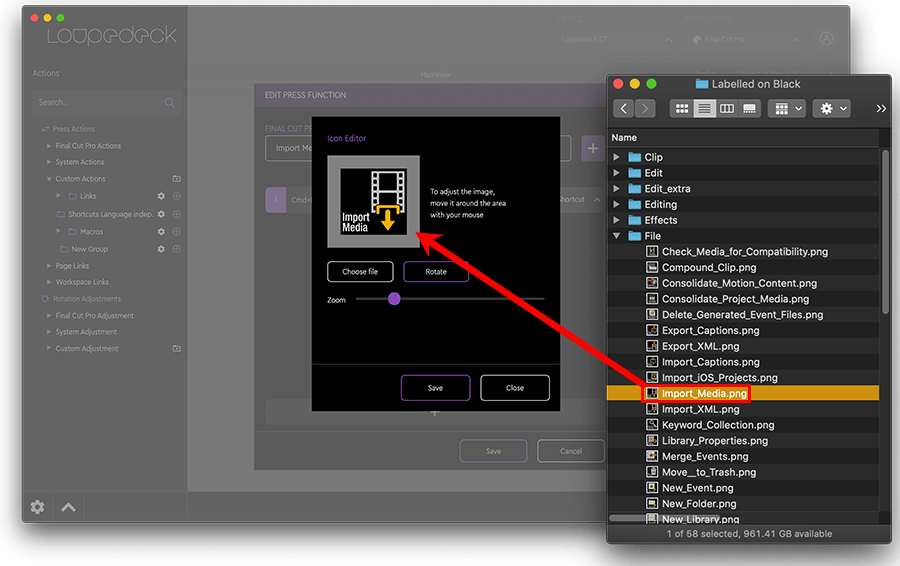Switch Finder to icon view
Viewport: 900px width, 566px height.
[x=681, y=108]
